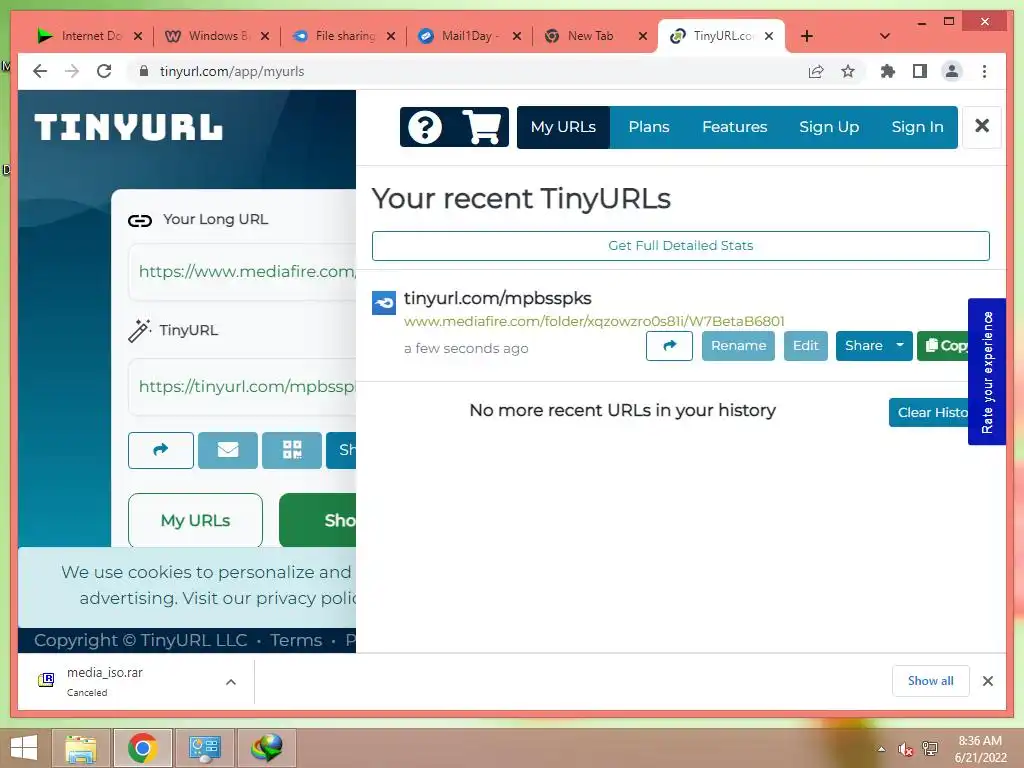
Task: Open the mediafire.com folder link in recent URLs
Action: pos(594,321)
